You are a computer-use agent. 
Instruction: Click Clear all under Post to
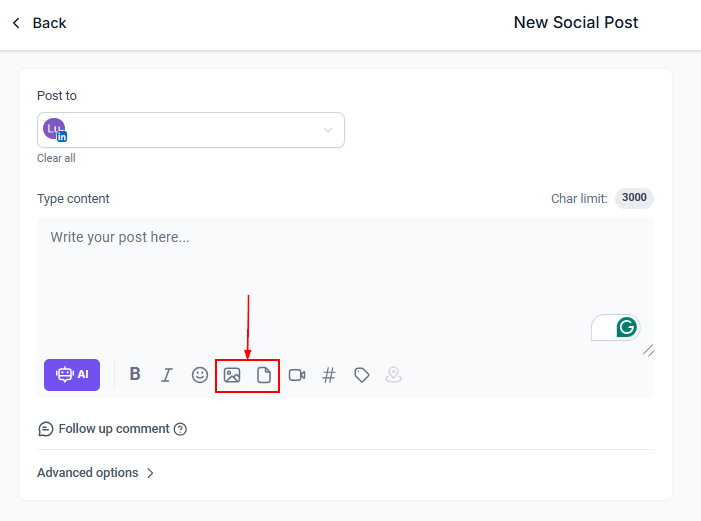[56, 158]
